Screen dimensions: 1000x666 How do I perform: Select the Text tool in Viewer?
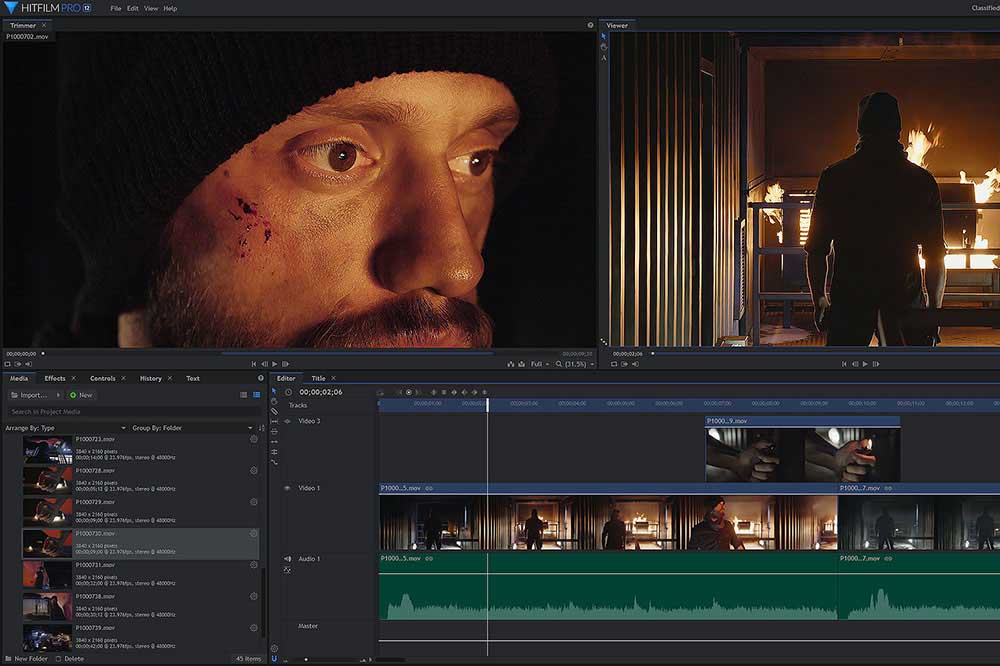604,58
